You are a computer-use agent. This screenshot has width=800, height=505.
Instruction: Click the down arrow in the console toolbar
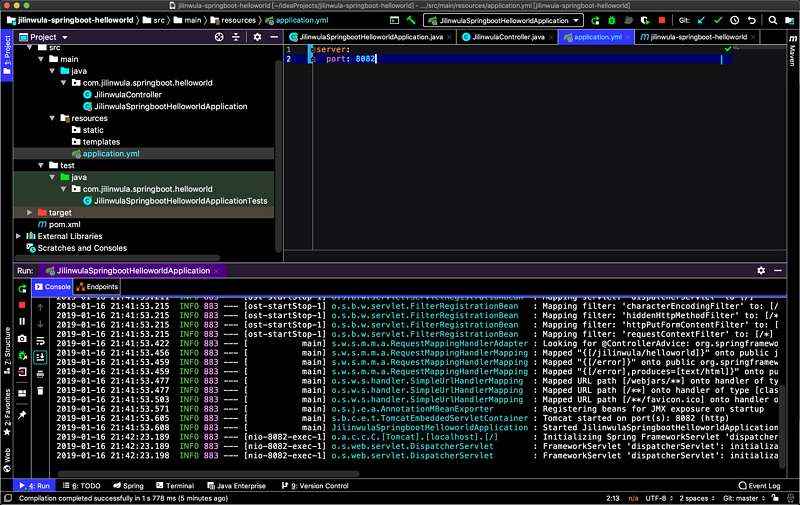[40, 324]
